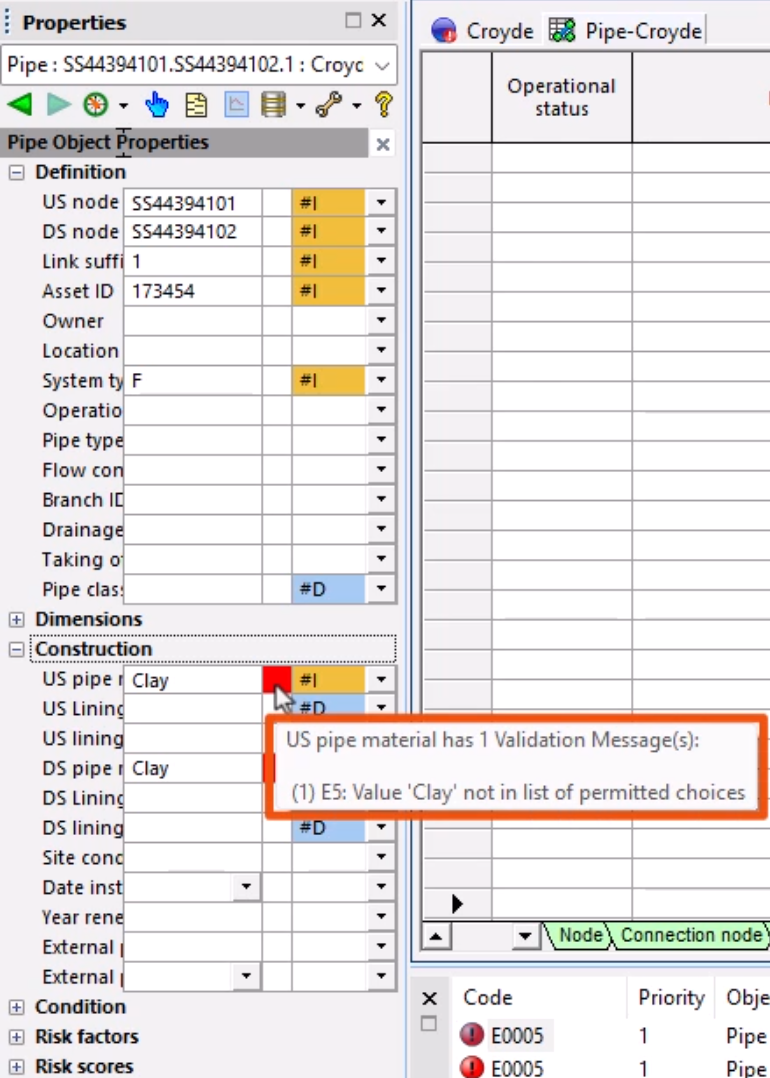The height and width of the screenshot is (1078, 770).
Task: Click the graph chart toolbar icon
Action: [x=236, y=105]
